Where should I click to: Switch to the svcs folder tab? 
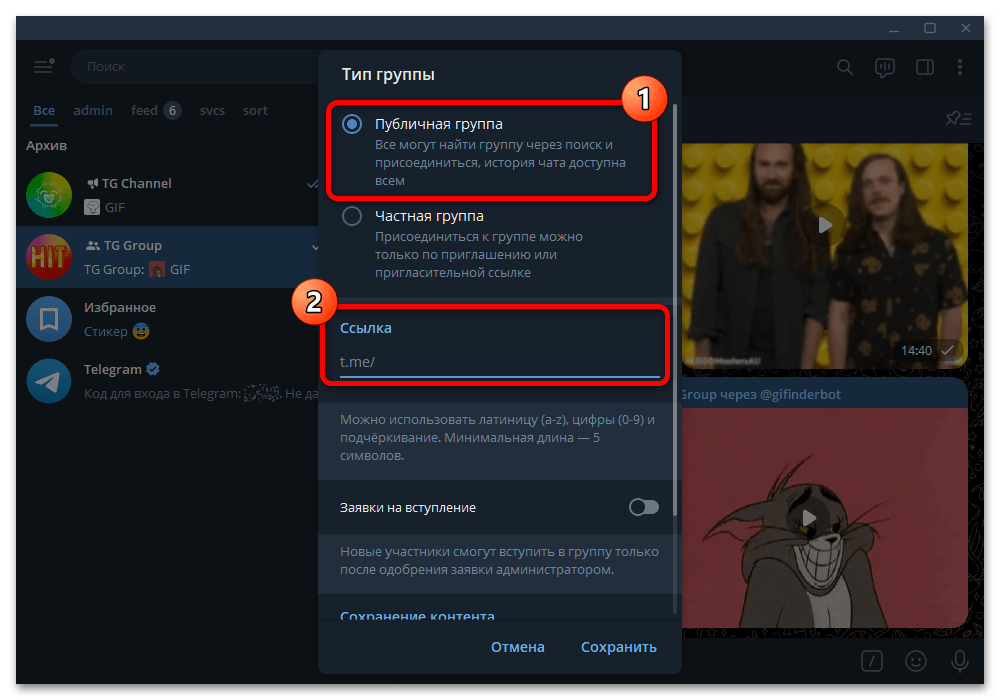pyautogui.click(x=212, y=110)
